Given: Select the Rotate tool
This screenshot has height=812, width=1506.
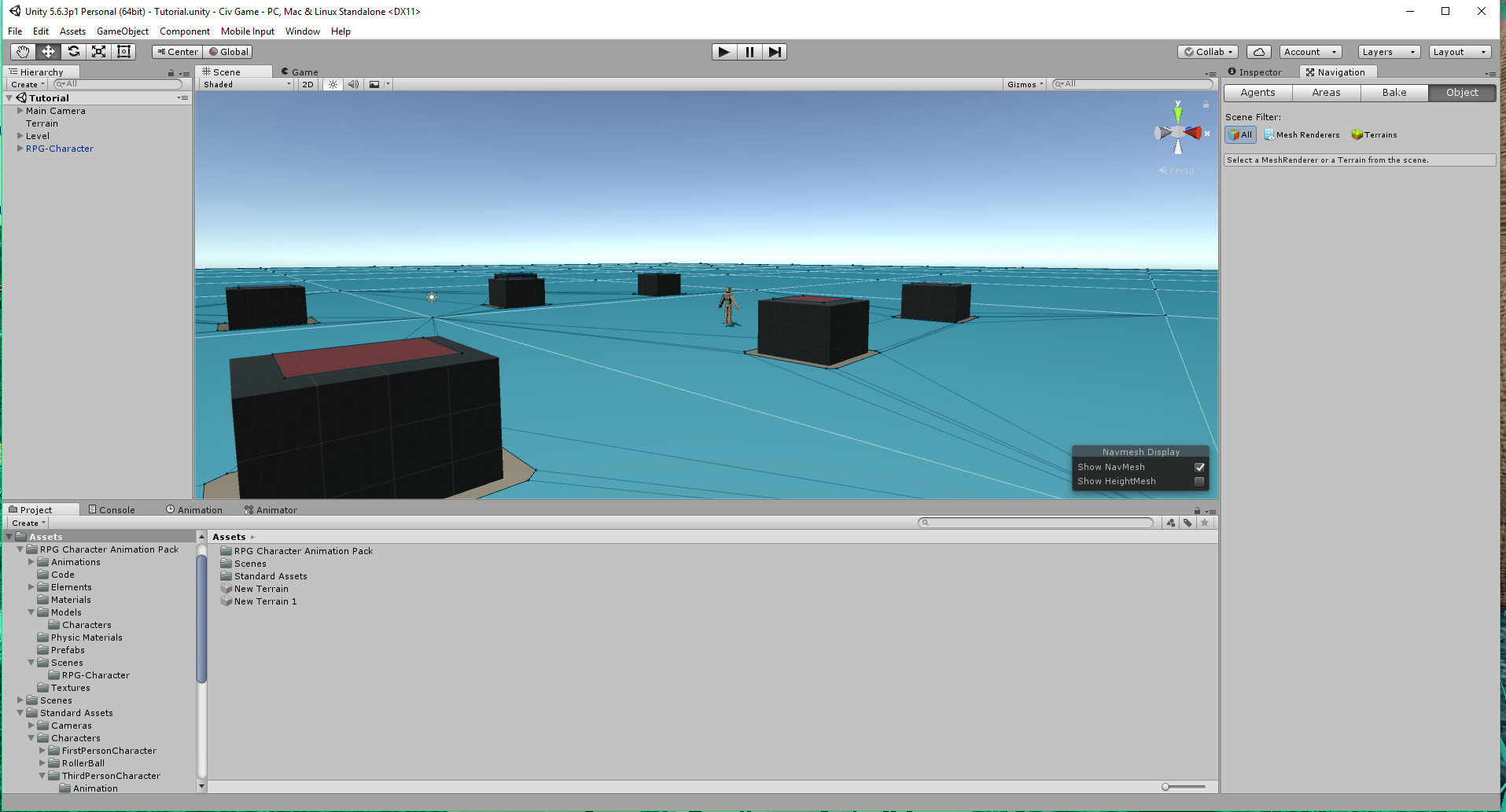Looking at the screenshot, I should (73, 51).
